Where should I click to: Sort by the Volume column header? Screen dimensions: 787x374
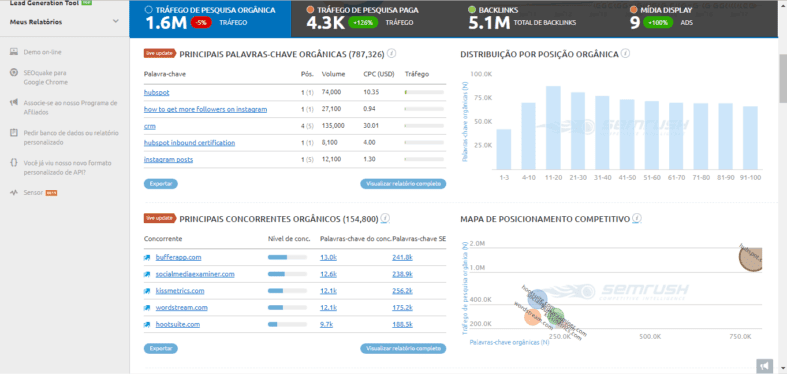[x=334, y=74]
